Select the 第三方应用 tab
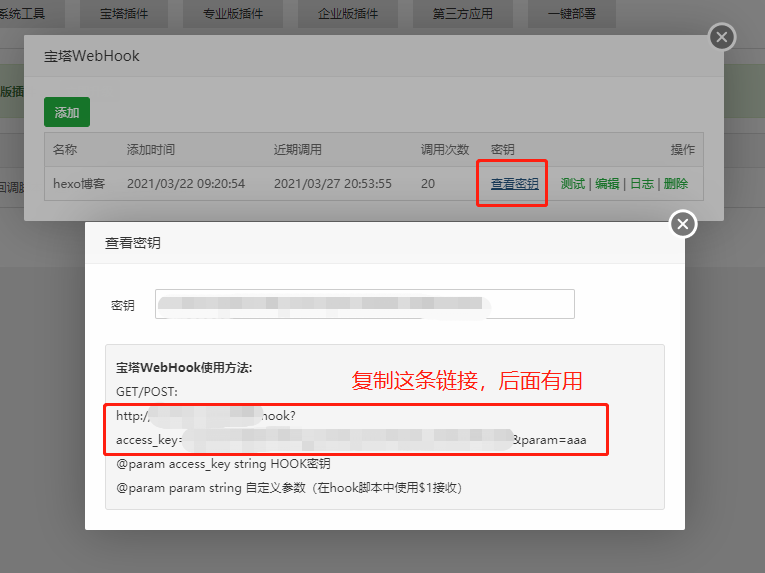 click(x=462, y=14)
